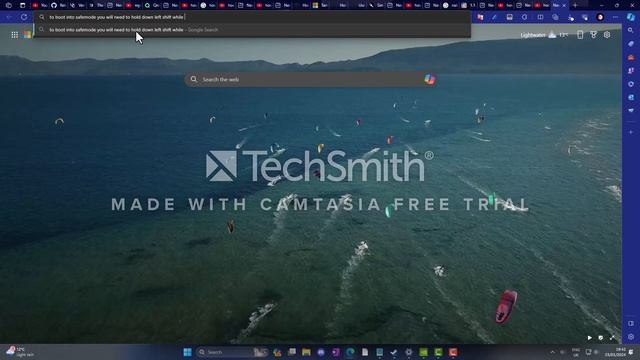Add a sidebar app with plus

[x=631, y=132]
